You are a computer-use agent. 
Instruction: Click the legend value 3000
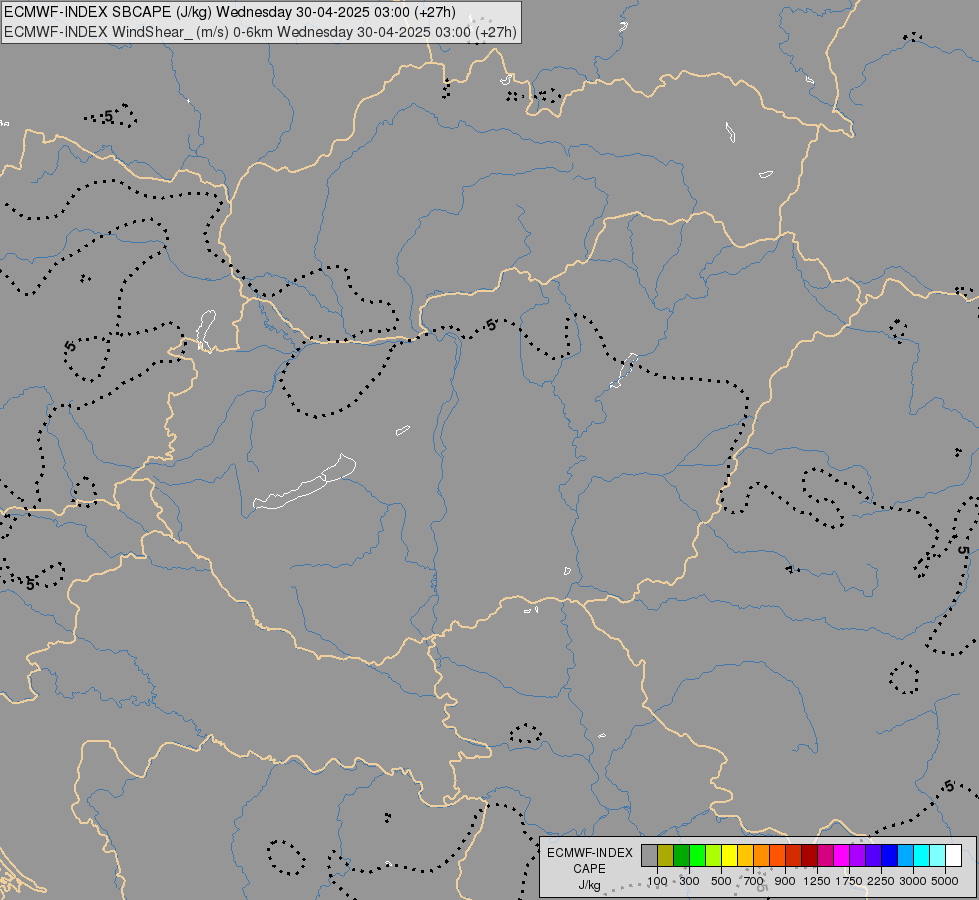click(913, 881)
